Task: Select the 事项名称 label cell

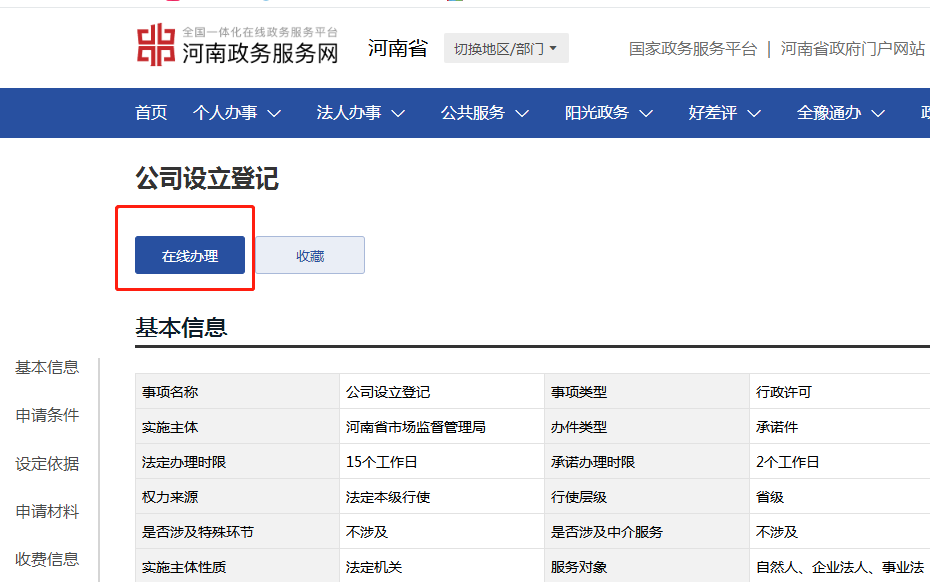Action: tap(237, 392)
